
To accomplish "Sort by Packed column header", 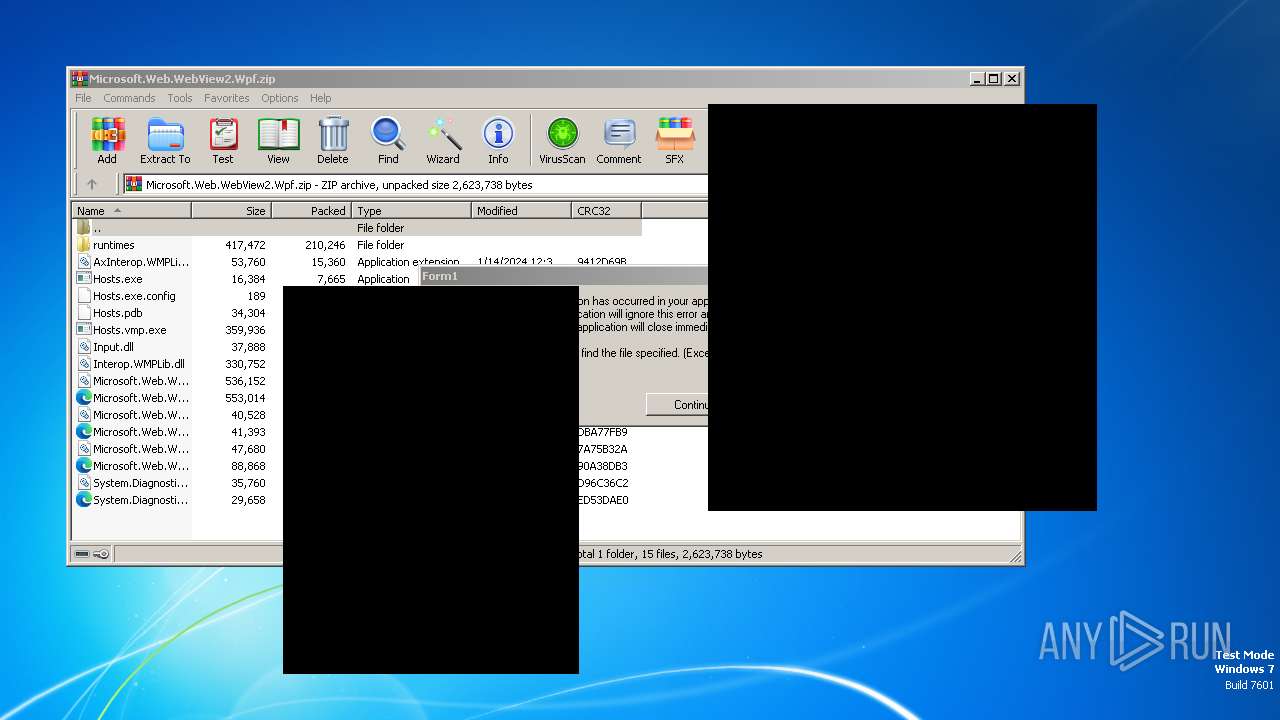I will pos(312,210).
